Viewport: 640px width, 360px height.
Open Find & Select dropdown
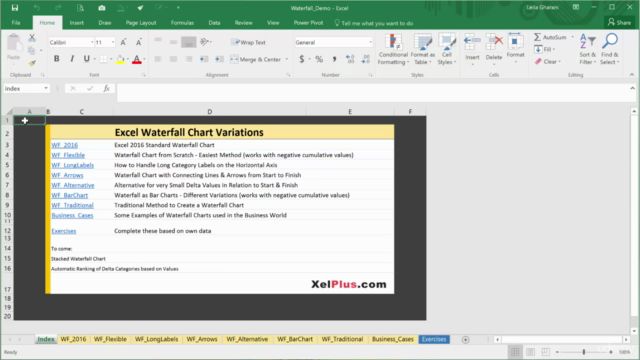pyautogui.click(x=610, y=49)
